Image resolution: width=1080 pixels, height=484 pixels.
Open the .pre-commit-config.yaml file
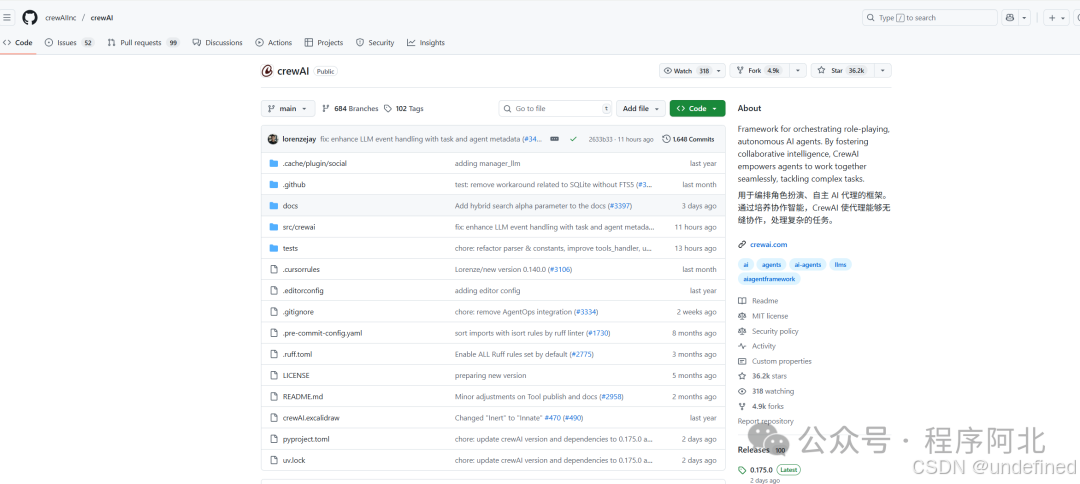tap(322, 333)
